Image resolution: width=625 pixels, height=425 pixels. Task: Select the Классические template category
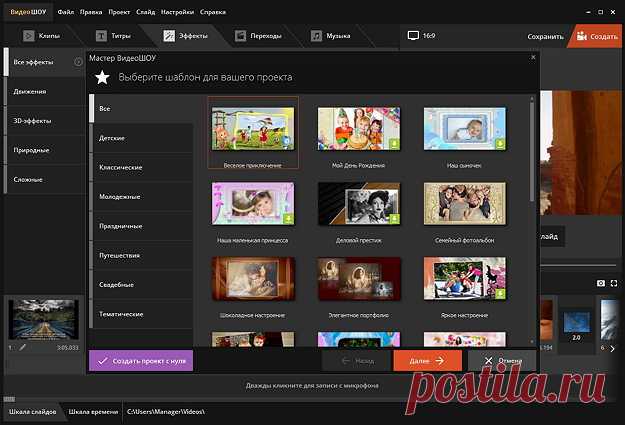[x=142, y=167]
